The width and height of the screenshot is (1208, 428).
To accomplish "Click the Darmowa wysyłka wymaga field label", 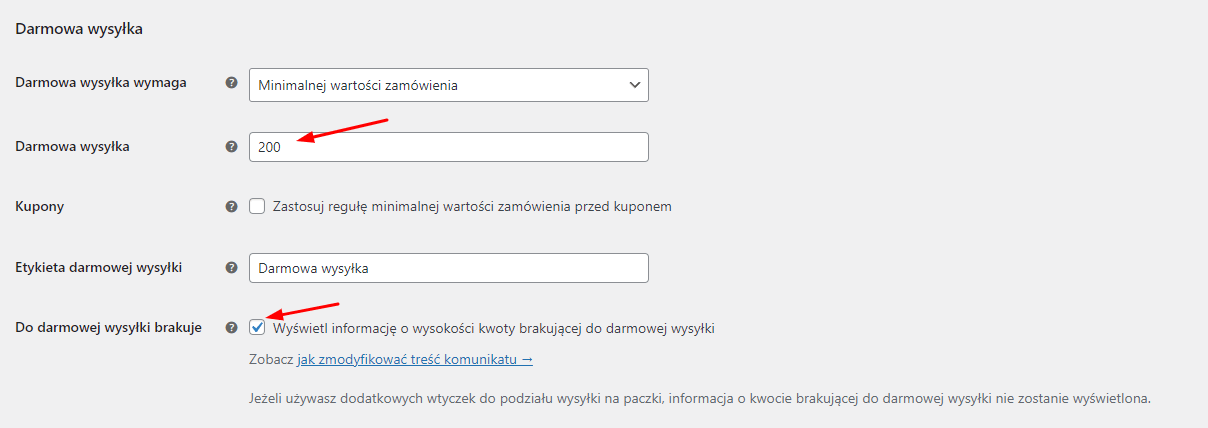I will [x=101, y=83].
